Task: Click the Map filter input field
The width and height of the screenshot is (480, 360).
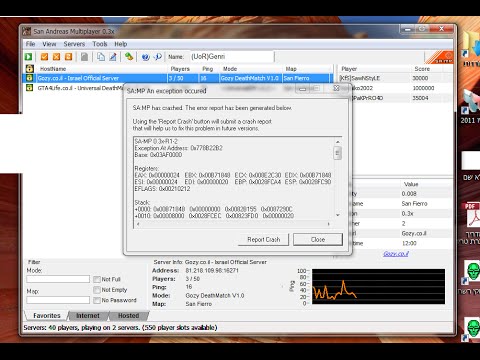Action: 58,300
